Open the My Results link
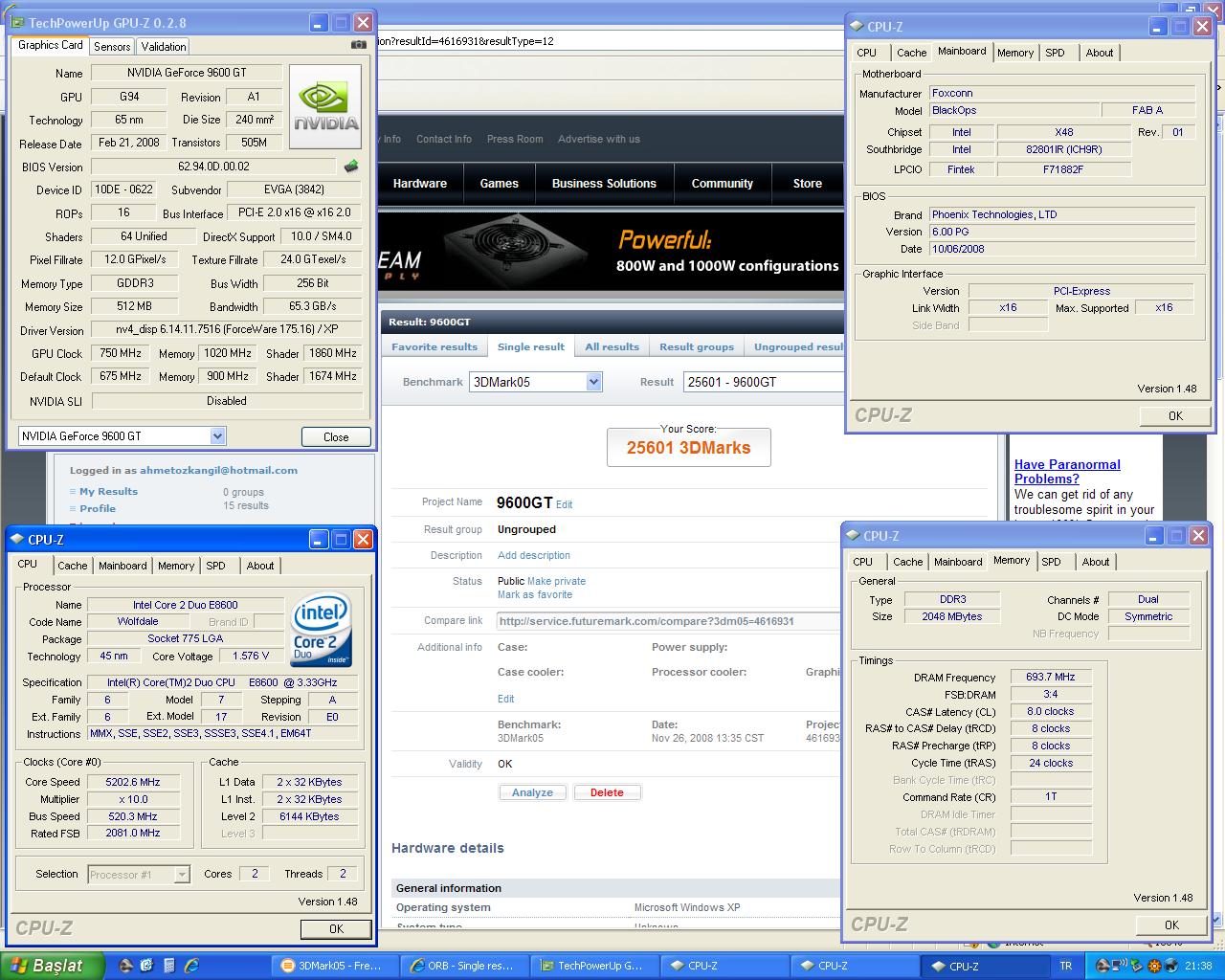 [108, 491]
